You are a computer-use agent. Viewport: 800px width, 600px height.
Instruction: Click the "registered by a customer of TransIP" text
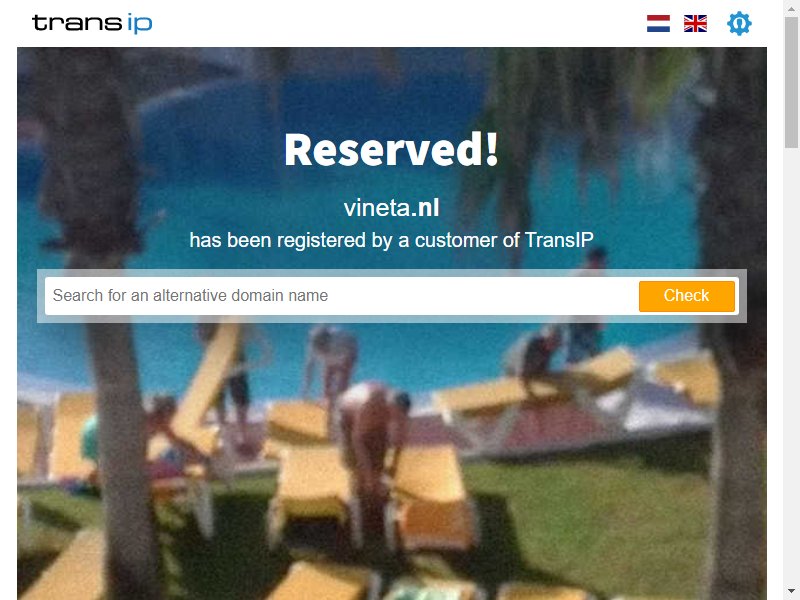tap(435, 240)
